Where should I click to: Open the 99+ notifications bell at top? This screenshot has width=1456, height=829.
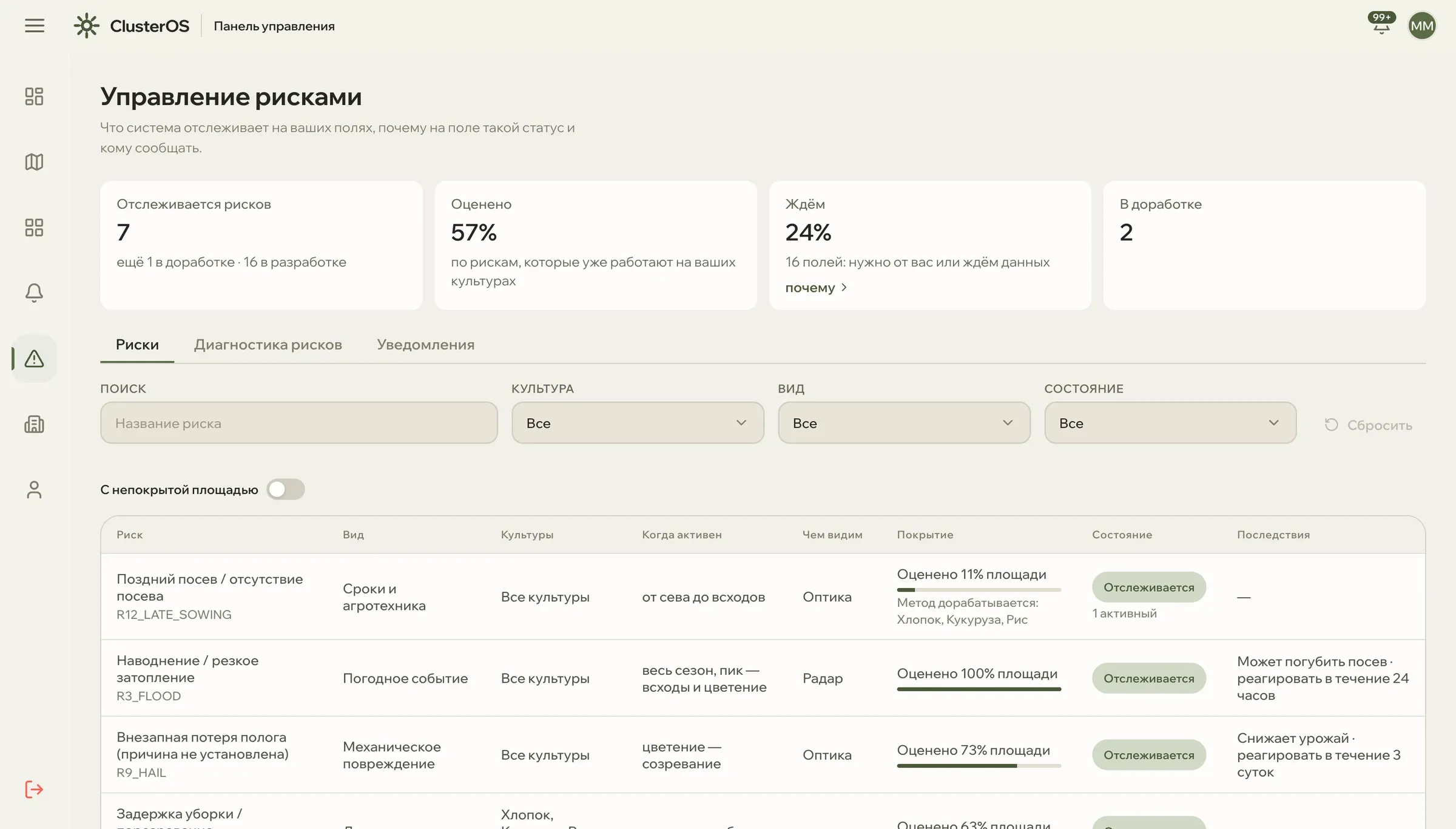[x=1381, y=25]
